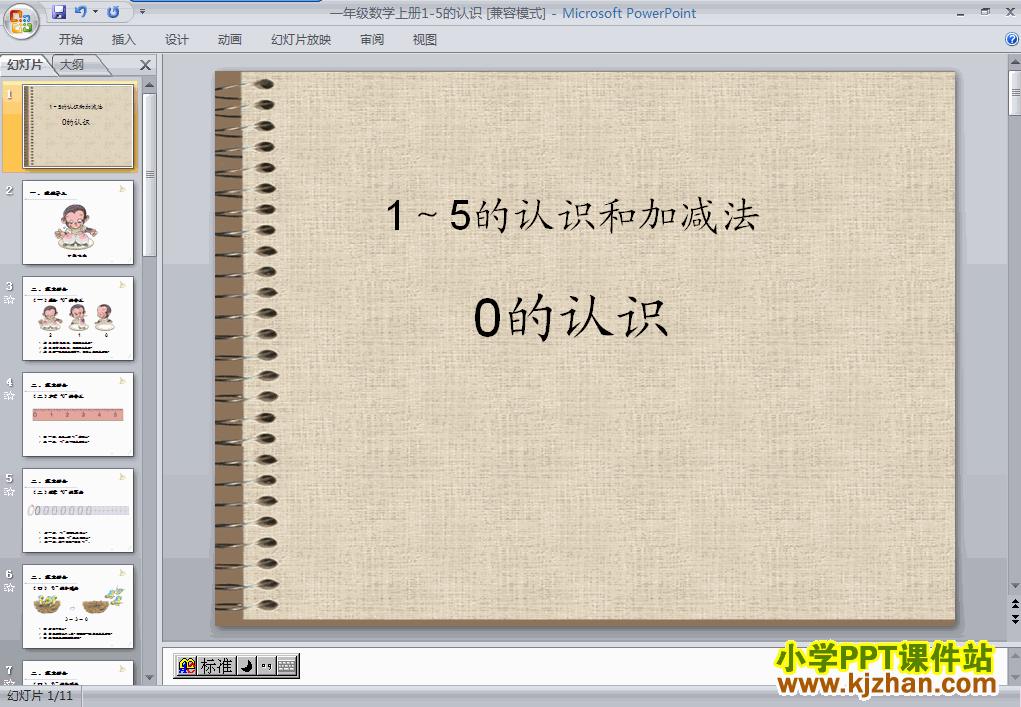Screen dimensions: 1021x707
Task: Open Customize Quick Access Toolbar dropdown
Action: click(142, 12)
